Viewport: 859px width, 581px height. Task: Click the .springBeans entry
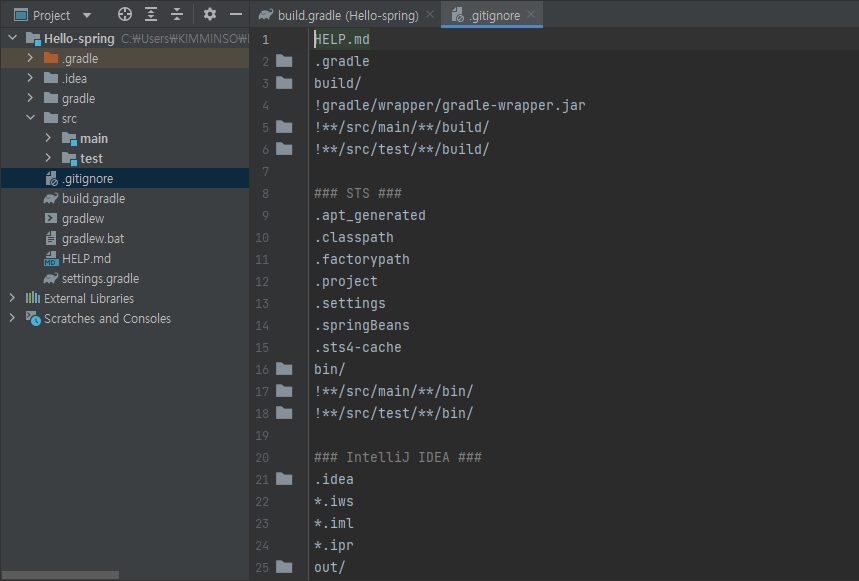[362, 325]
